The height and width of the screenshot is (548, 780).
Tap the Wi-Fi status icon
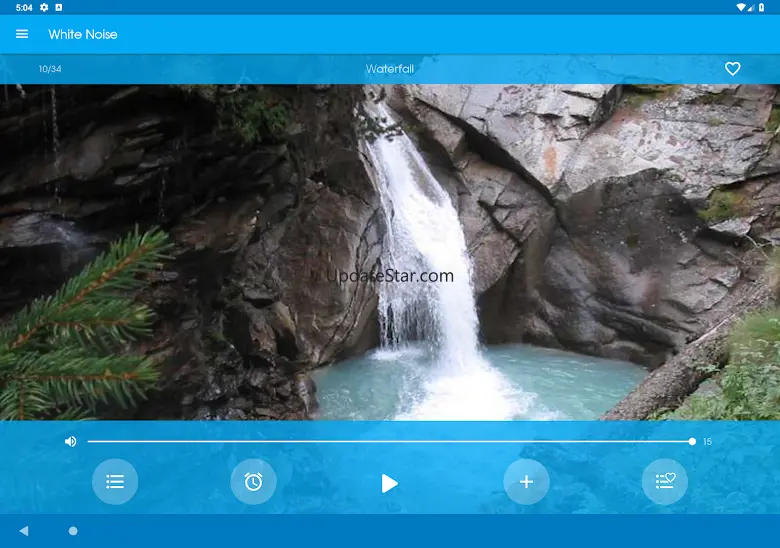pyautogui.click(x=741, y=7)
